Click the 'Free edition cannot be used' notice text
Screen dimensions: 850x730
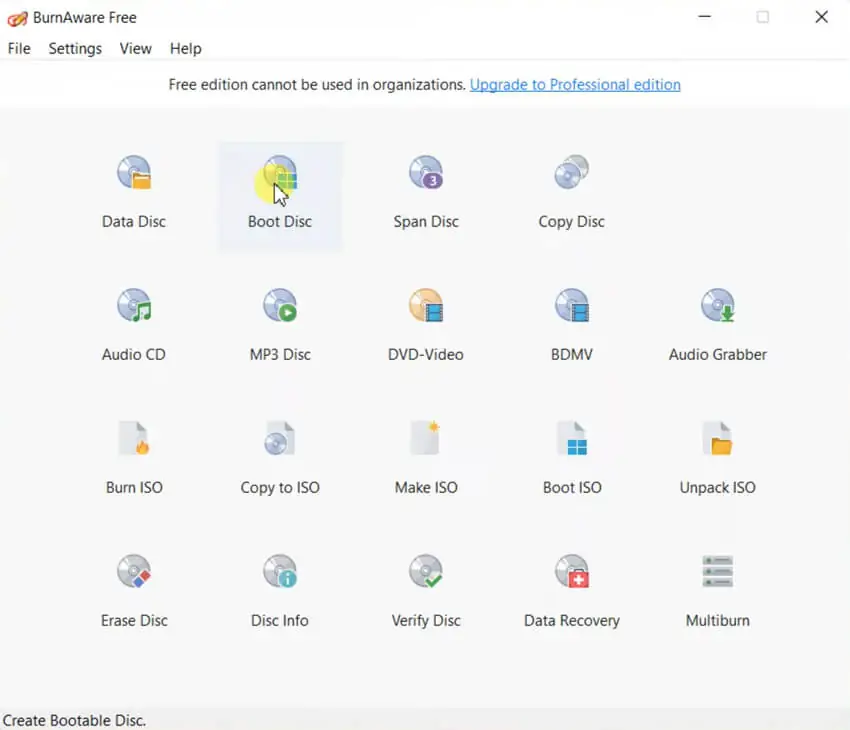[317, 85]
